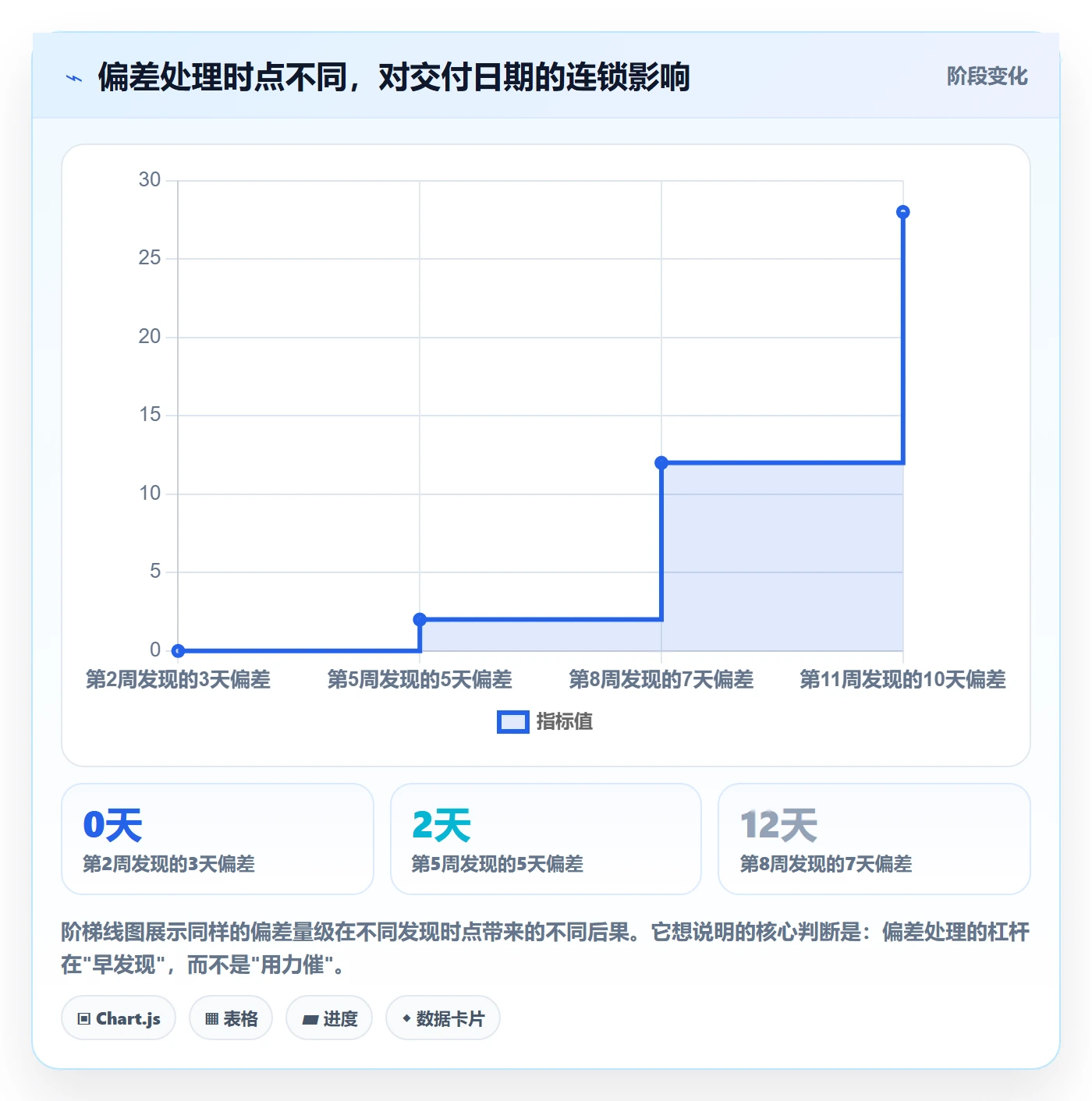Viewport: 1092px width, 1101px height.
Task: Select the data point at 第11周发现的10天偏差
Action: [x=903, y=211]
